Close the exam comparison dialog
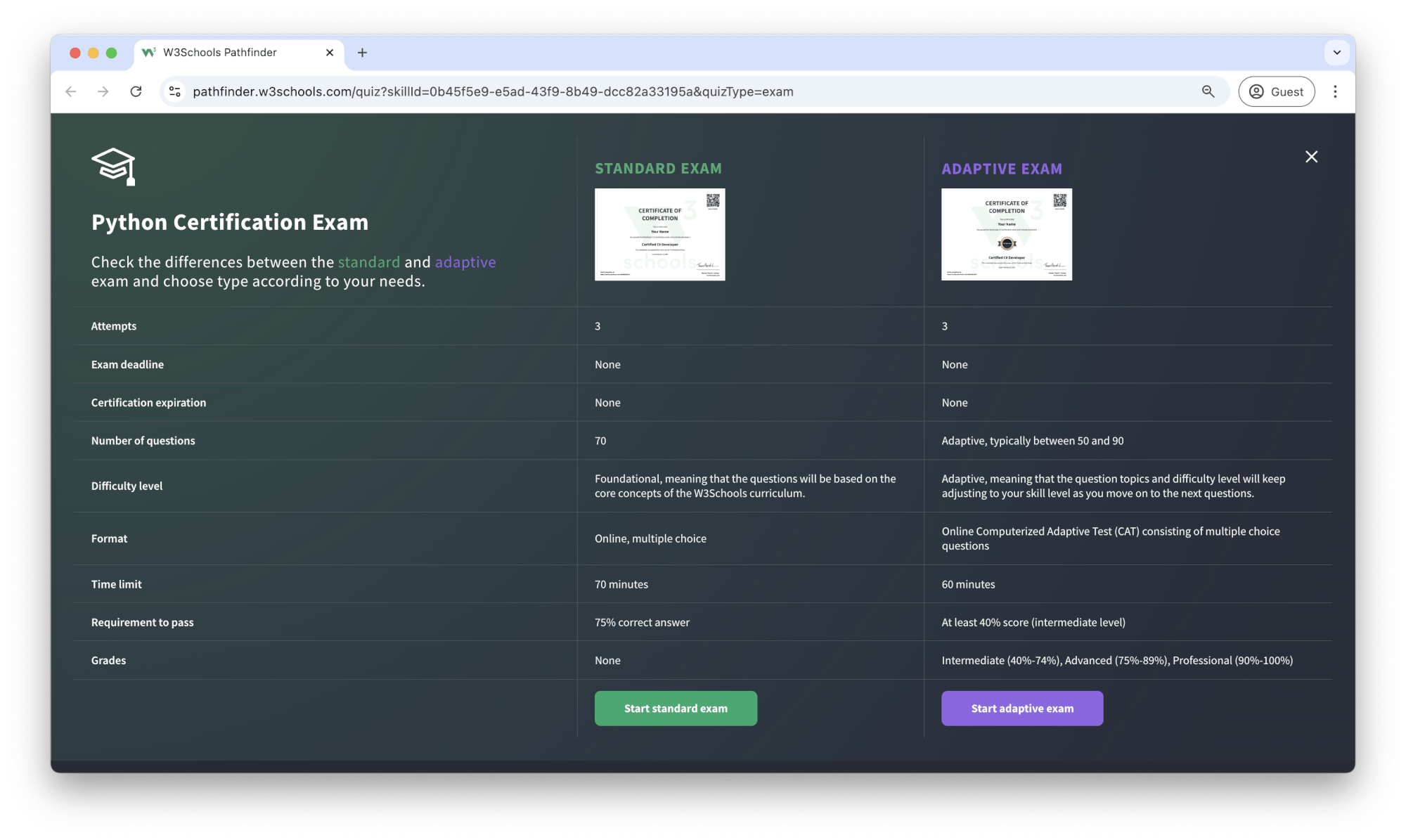Viewport: 1406px width, 840px height. (x=1311, y=157)
